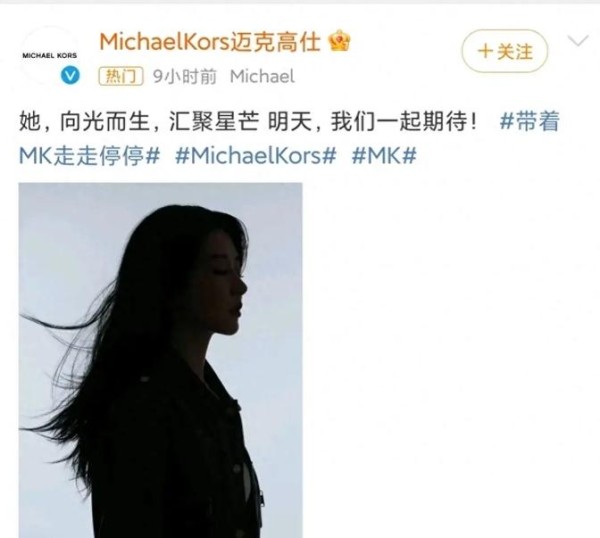The image size is (600, 538).
Task: Open the MichaelKors迈克高仕 account name
Action: pos(210,41)
